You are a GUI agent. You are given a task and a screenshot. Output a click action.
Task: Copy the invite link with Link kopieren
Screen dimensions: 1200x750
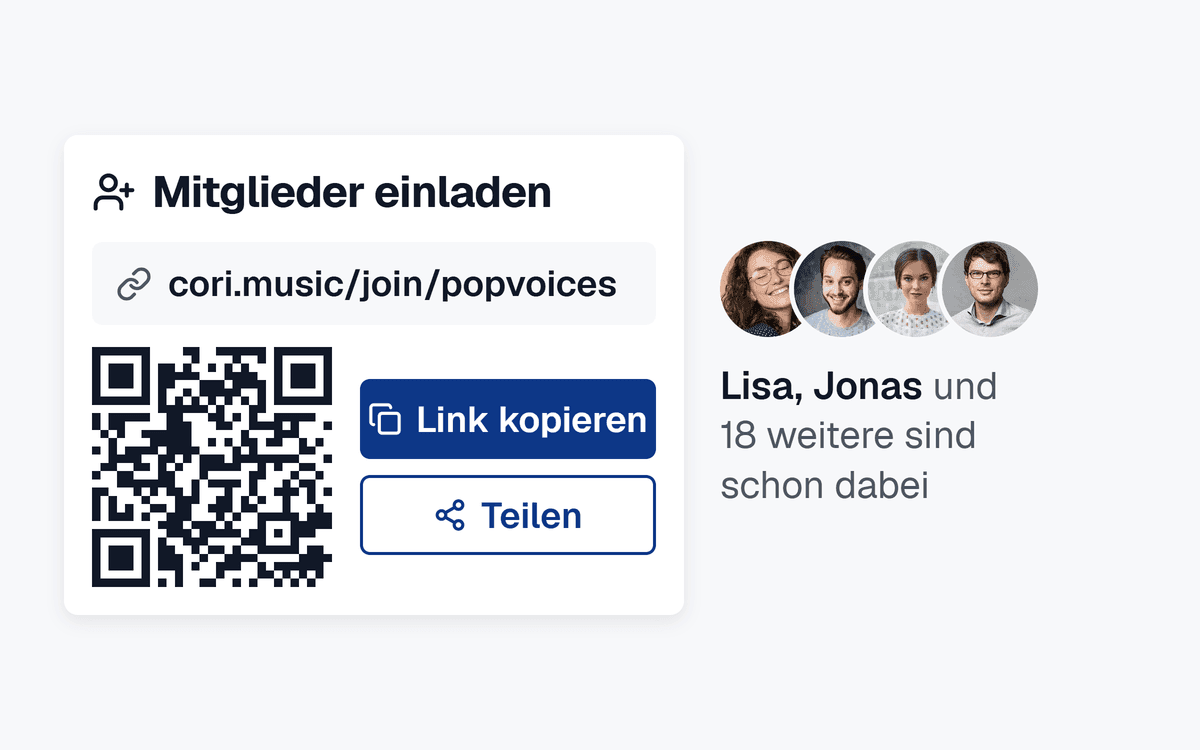click(x=508, y=419)
